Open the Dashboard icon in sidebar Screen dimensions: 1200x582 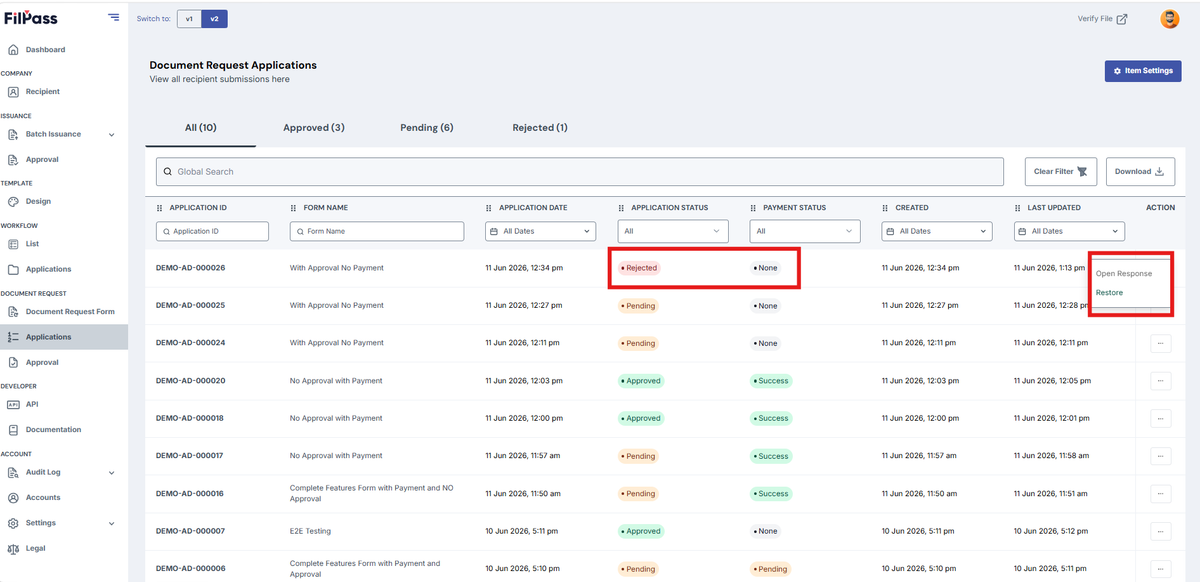pos(13,49)
